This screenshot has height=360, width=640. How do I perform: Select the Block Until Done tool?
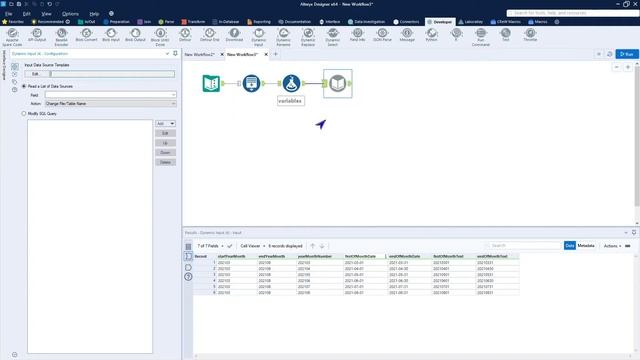coord(160,37)
